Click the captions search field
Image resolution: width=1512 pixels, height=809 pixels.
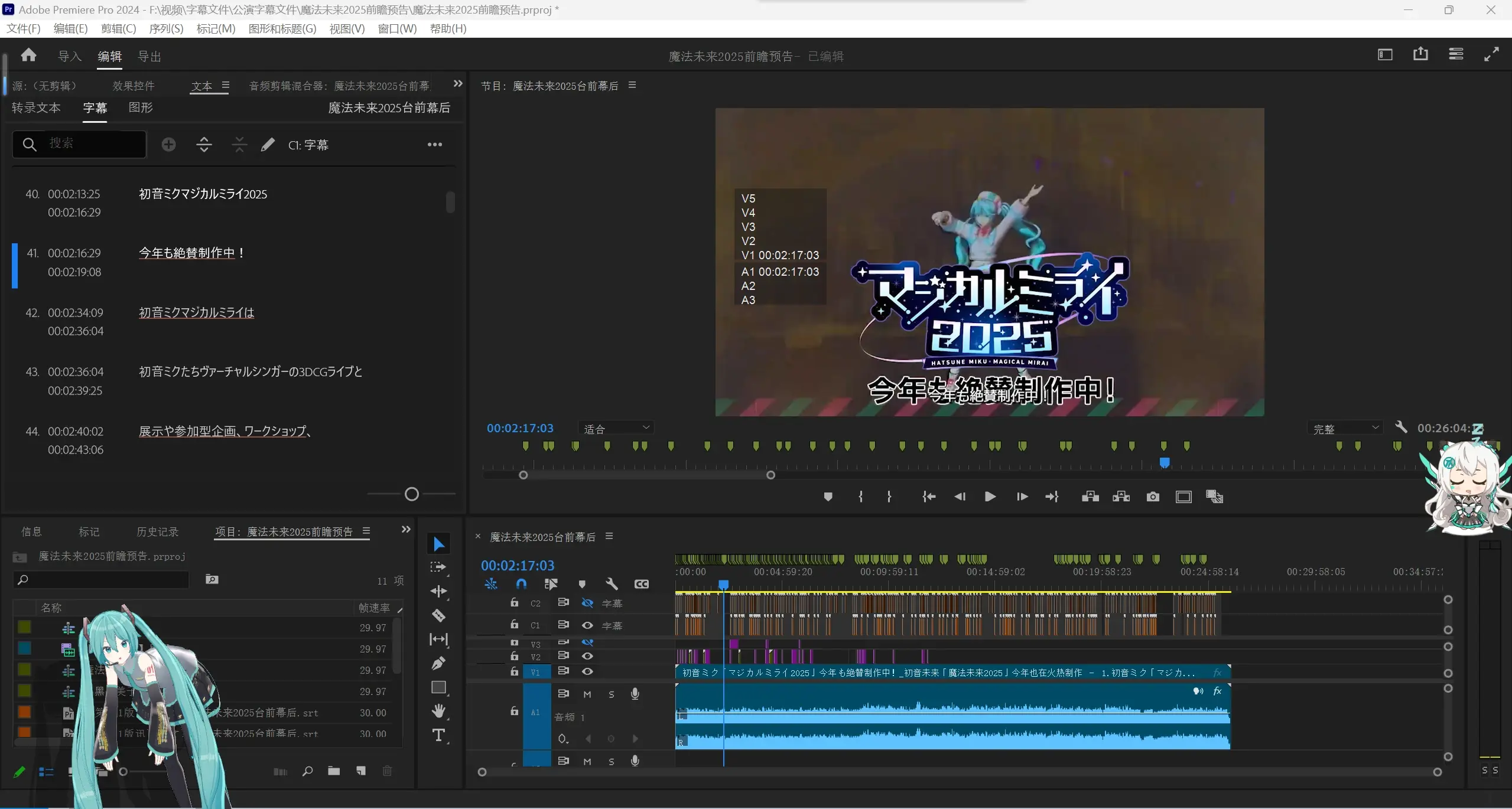[x=79, y=144]
